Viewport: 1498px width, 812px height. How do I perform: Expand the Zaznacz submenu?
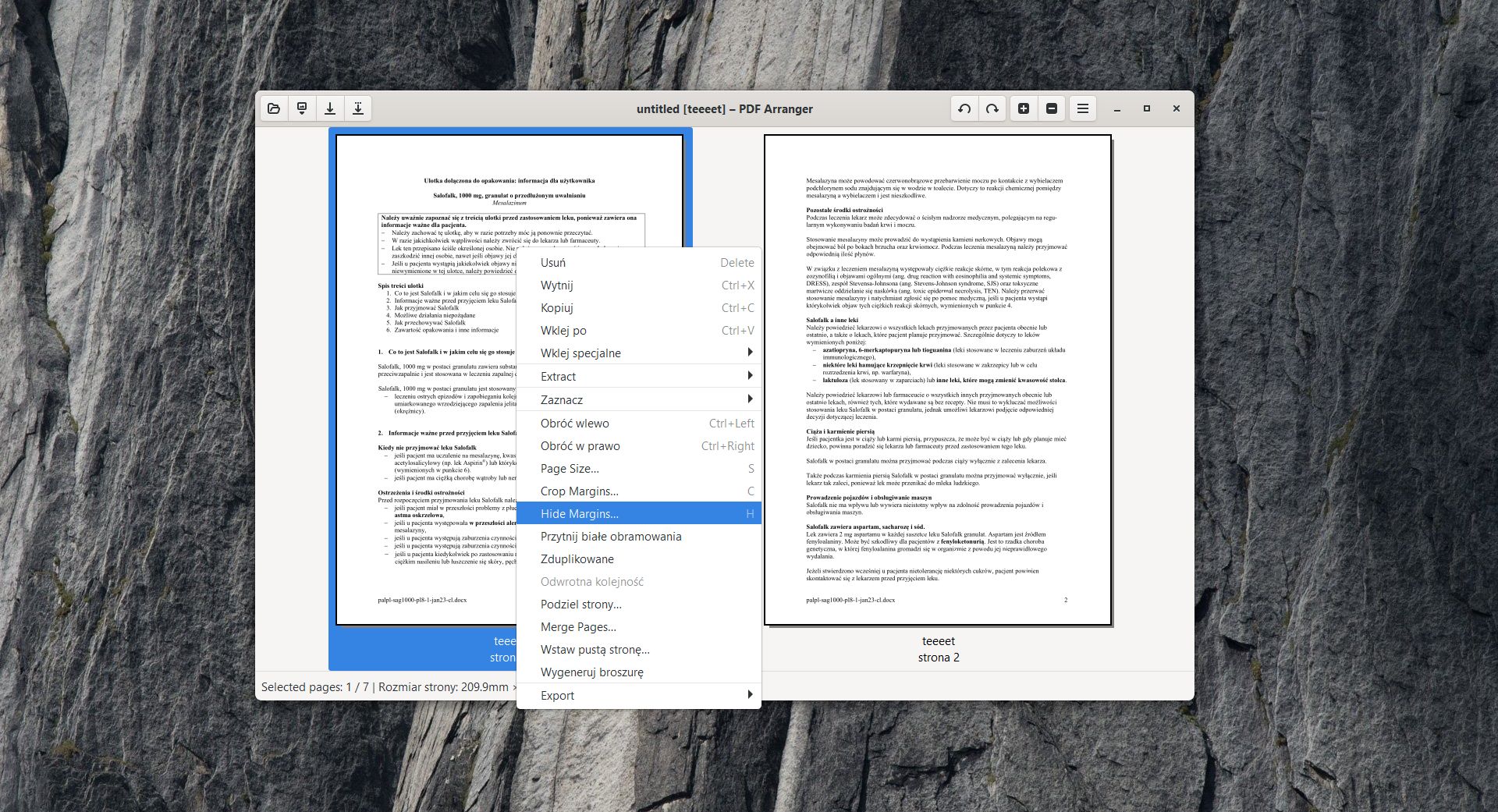point(563,399)
